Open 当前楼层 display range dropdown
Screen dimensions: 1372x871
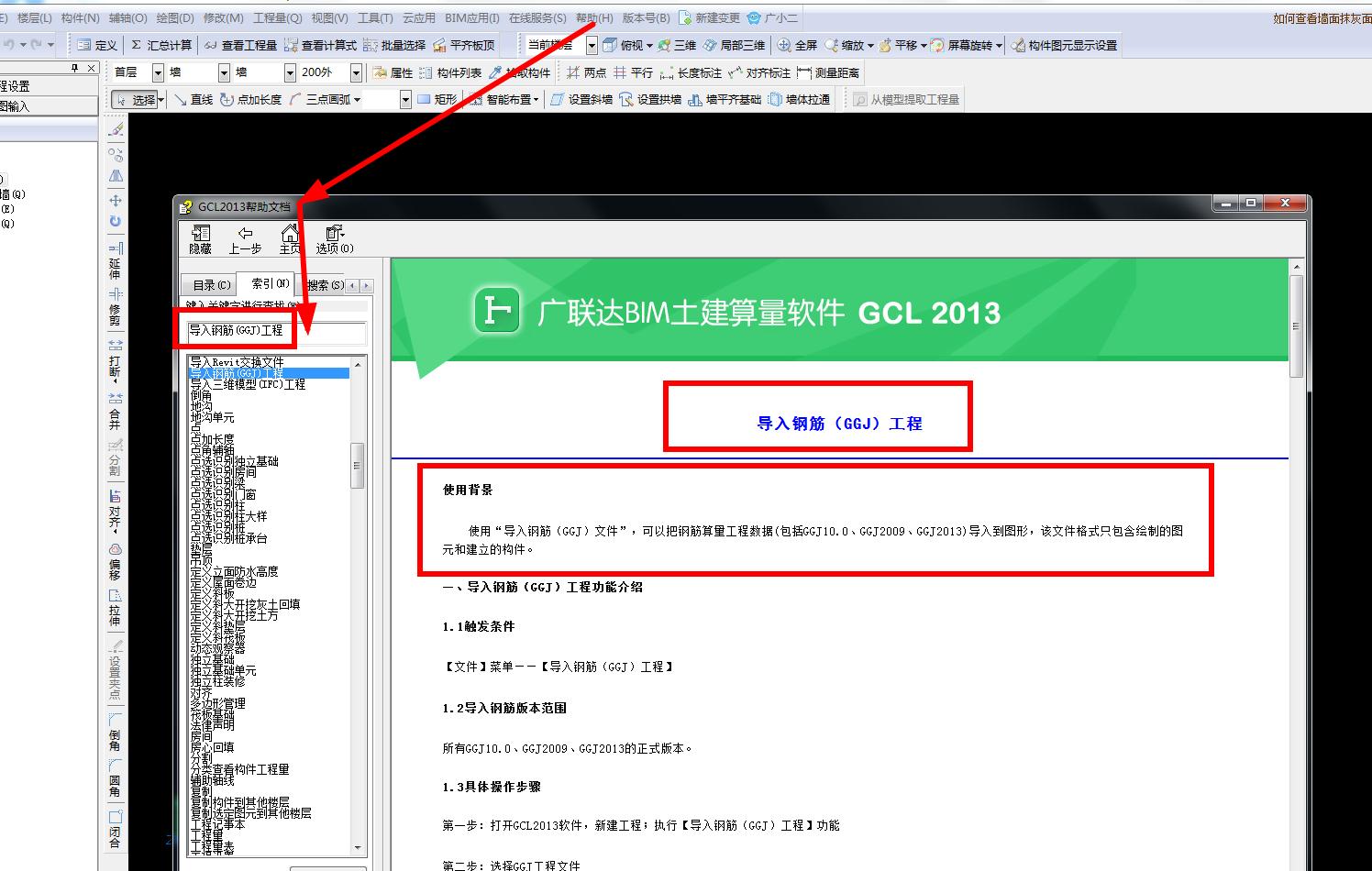pos(592,45)
